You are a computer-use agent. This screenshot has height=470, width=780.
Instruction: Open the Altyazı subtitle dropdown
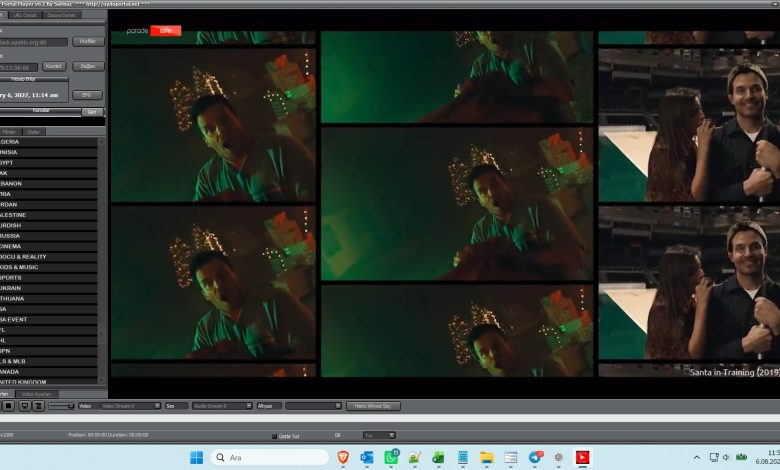point(313,406)
